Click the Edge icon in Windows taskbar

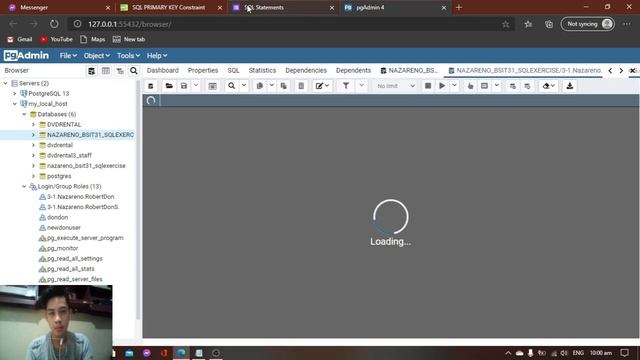pyautogui.click(x=181, y=353)
